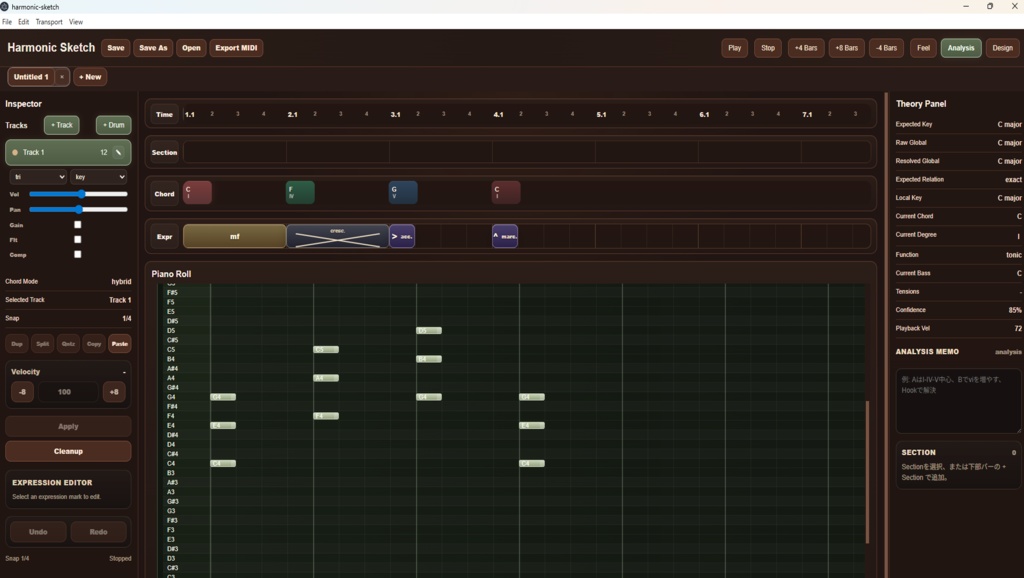Adjust the Pan slider
Screen dimensions: 1024x578
78,210
